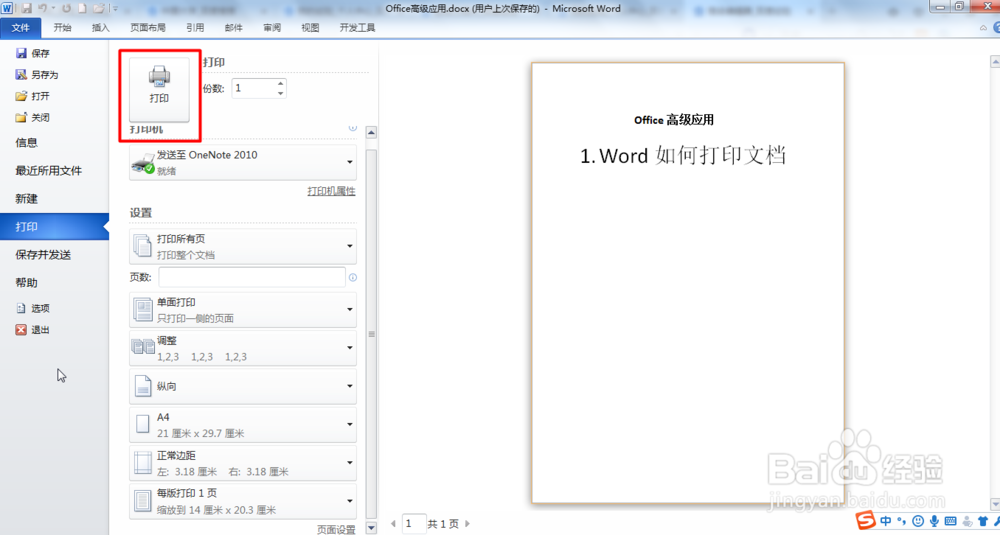Open the View (视图) tab
The width and height of the screenshot is (1000, 535).
coord(310,27)
